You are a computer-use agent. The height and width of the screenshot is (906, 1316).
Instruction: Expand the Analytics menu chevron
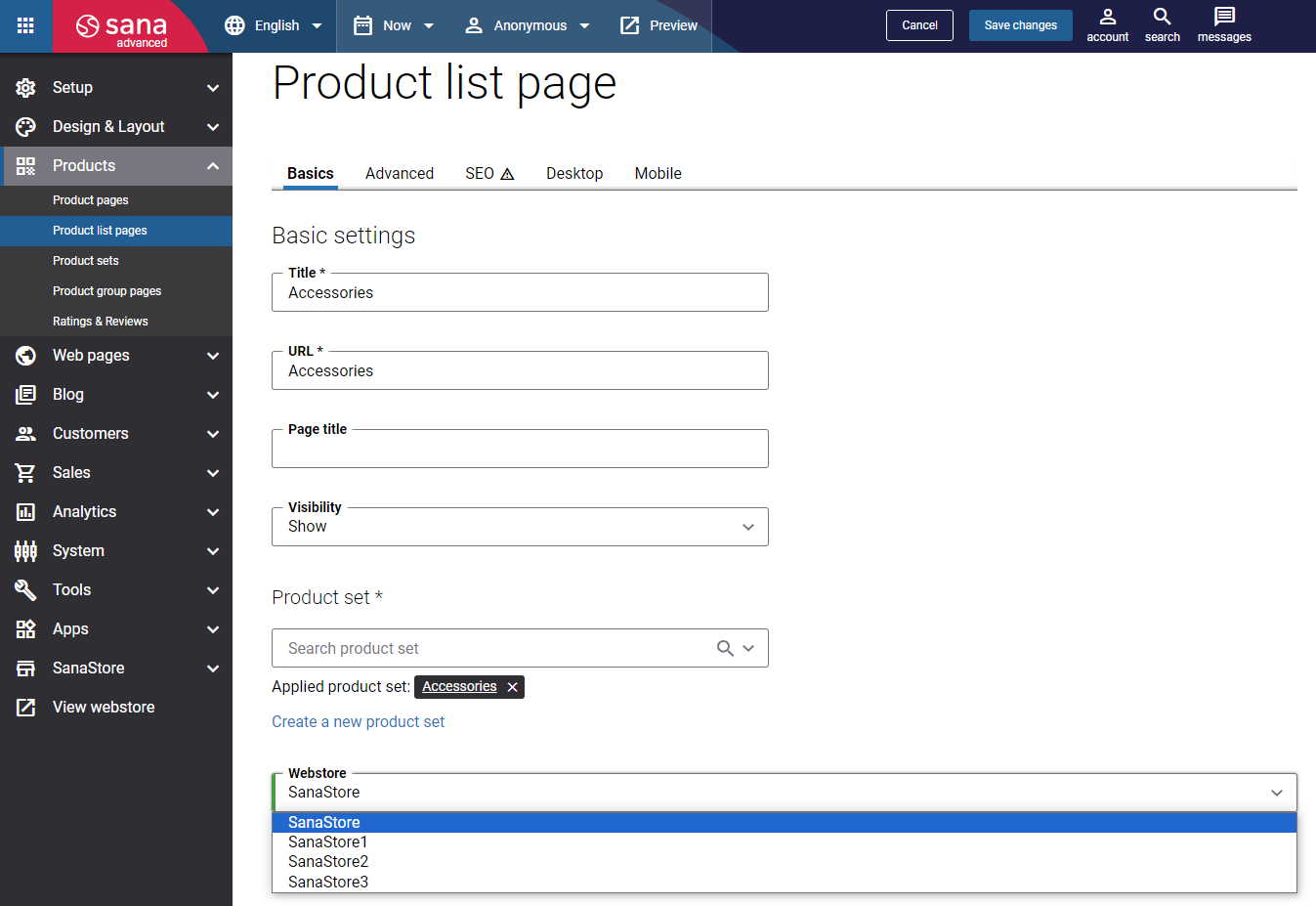coord(213,512)
